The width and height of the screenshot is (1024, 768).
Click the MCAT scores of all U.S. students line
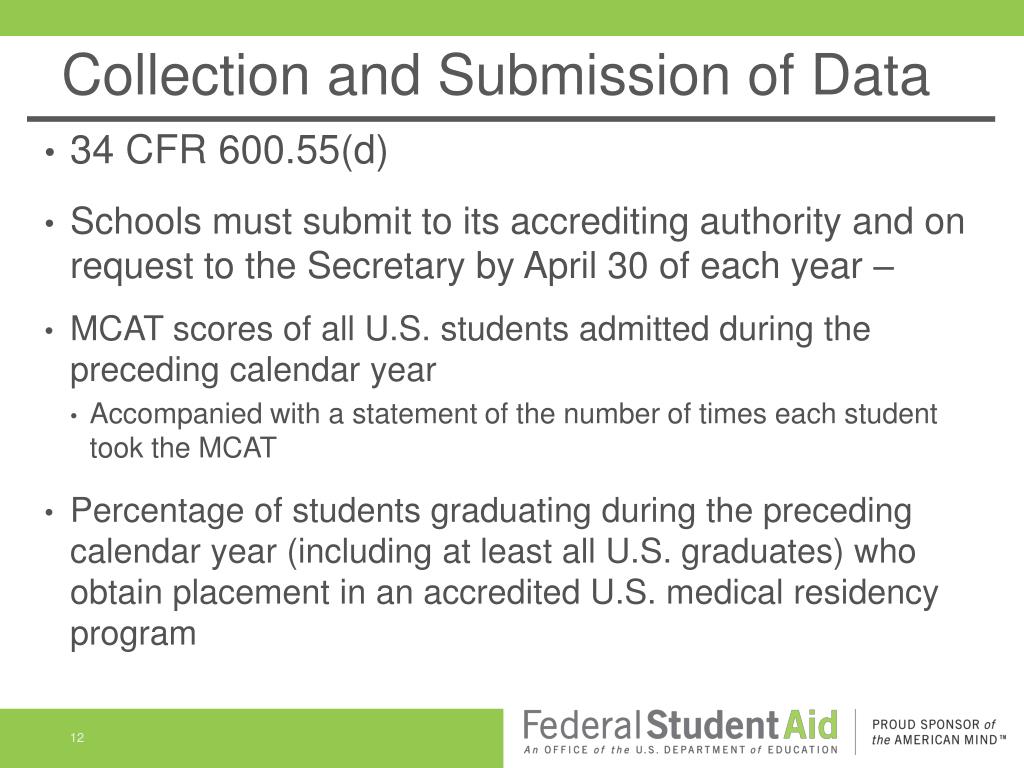[x=470, y=328]
